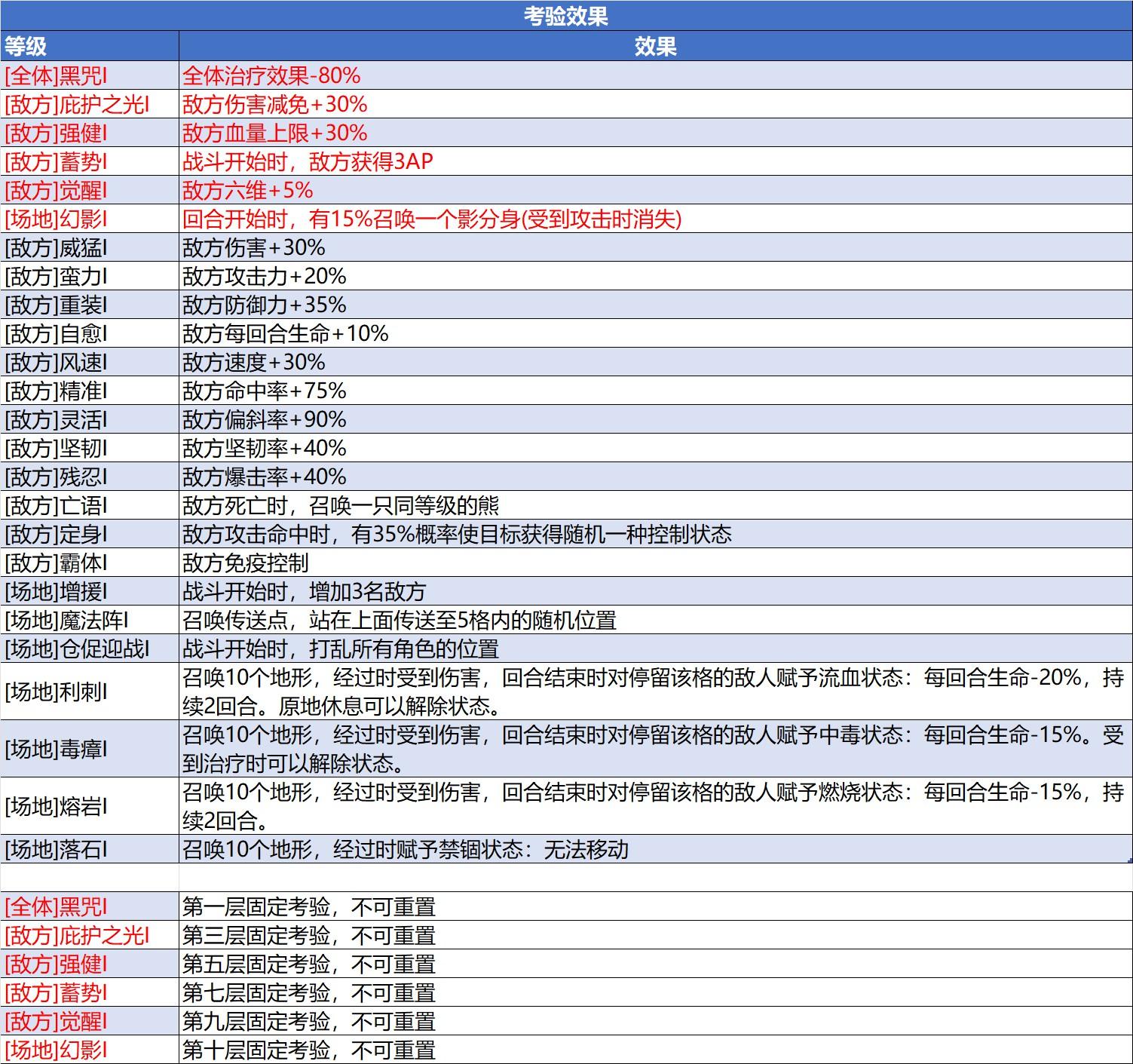
Task: Click the 回合开始时 有15%召唤一个影分身 cell
Action: coord(656,219)
